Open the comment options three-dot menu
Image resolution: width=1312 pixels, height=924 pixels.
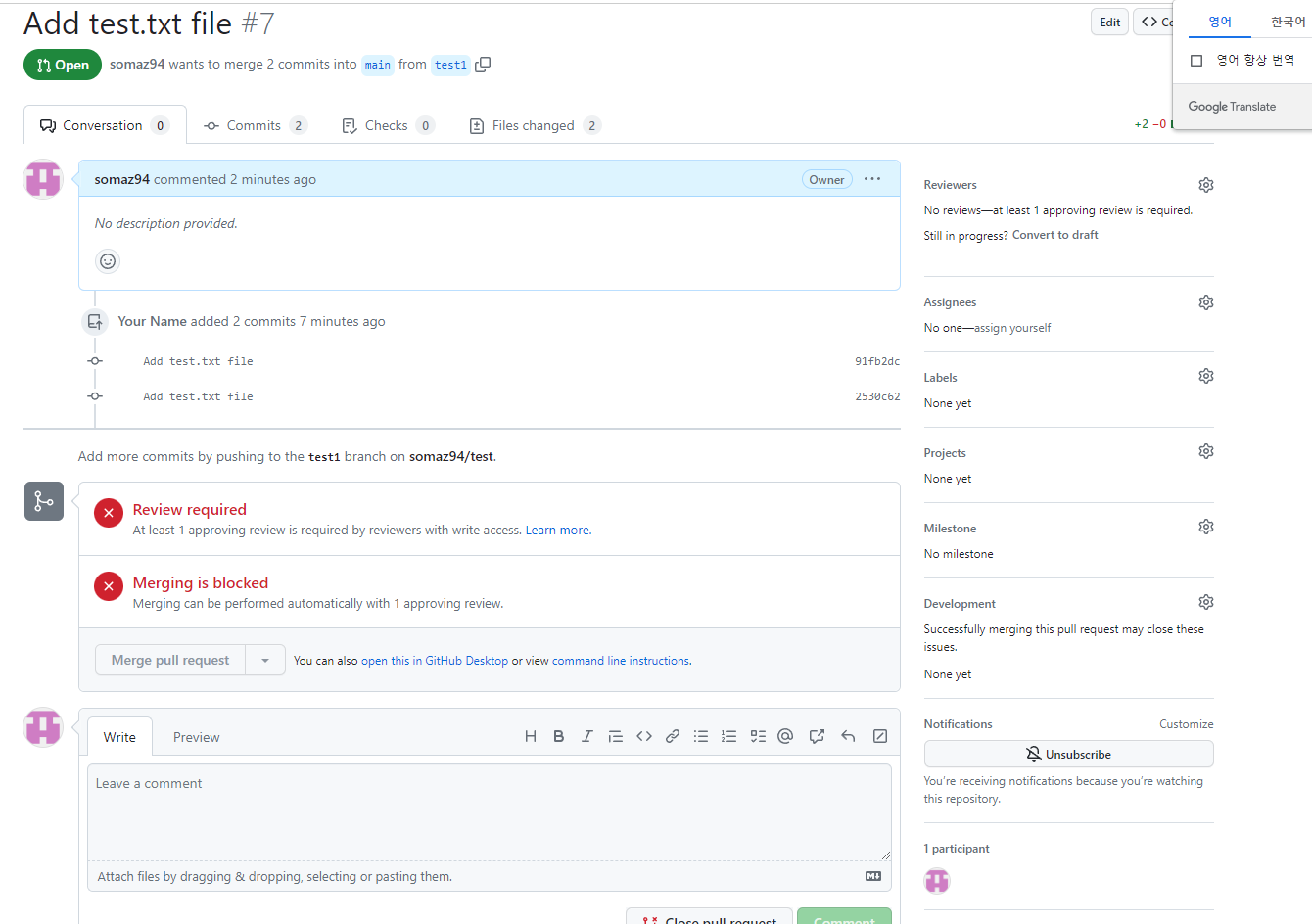click(872, 179)
